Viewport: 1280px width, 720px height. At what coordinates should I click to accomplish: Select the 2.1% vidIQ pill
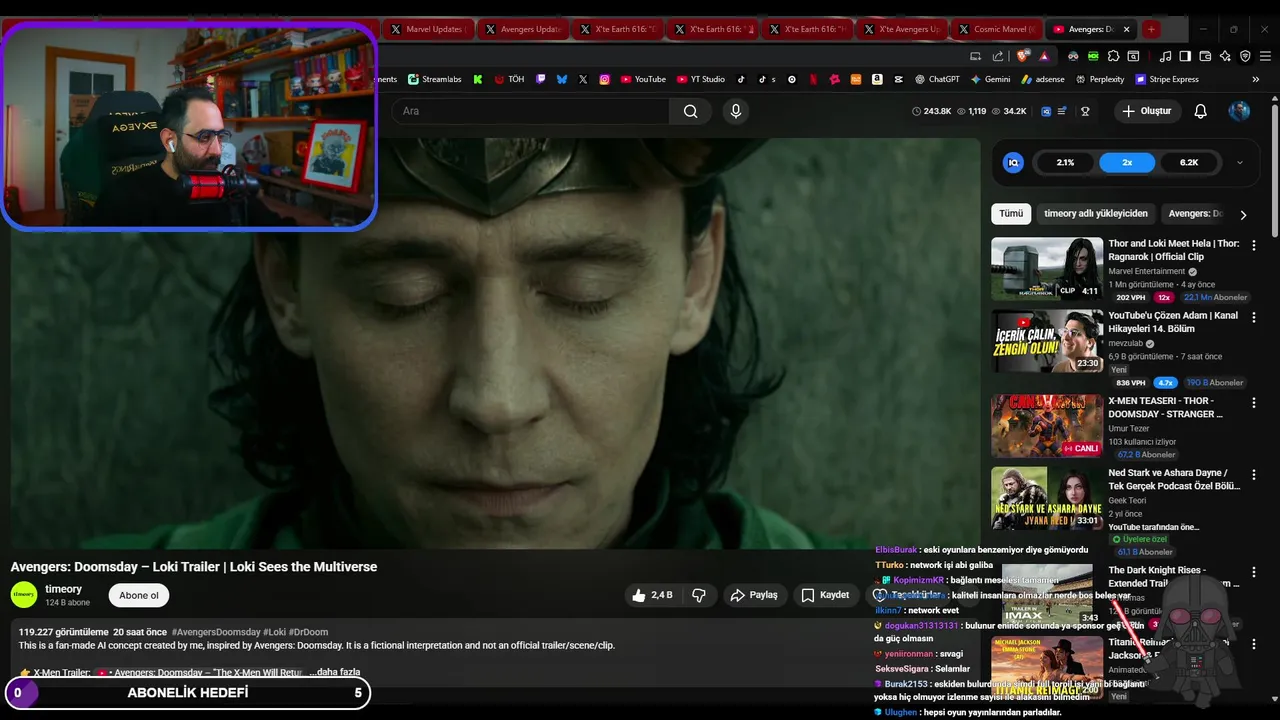1065,162
